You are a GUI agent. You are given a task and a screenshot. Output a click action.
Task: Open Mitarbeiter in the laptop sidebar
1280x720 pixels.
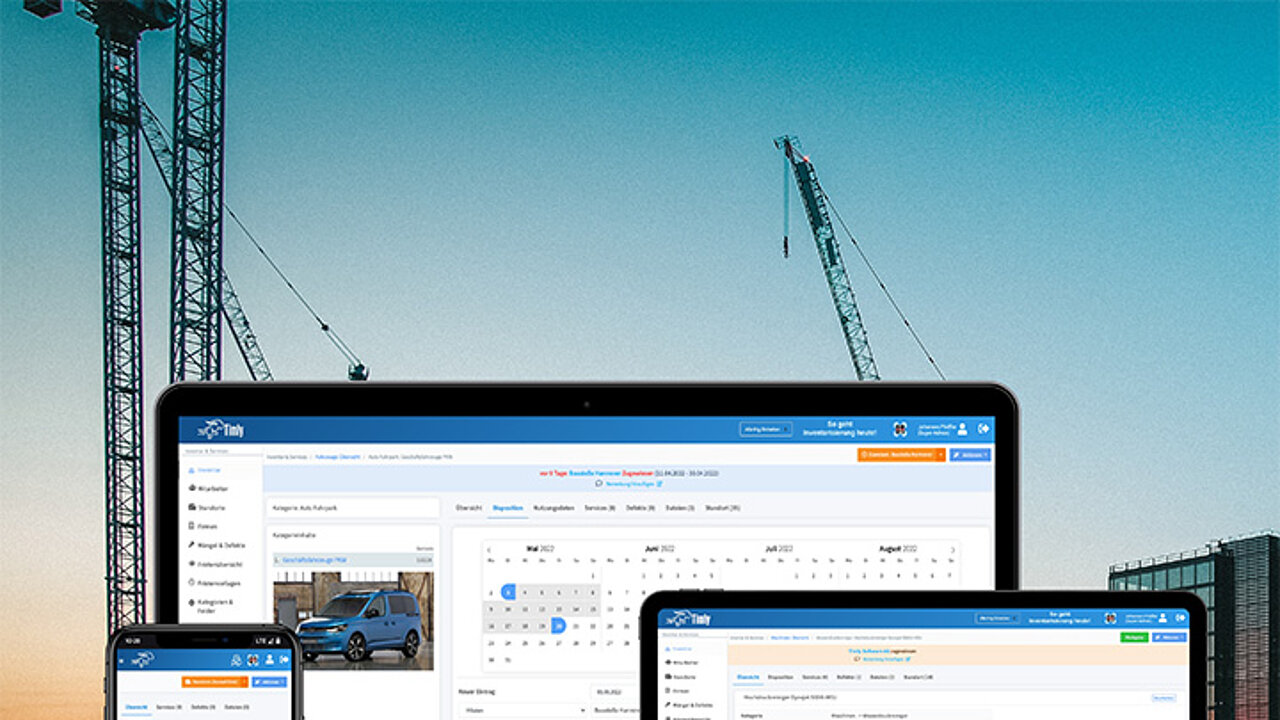tap(211, 488)
